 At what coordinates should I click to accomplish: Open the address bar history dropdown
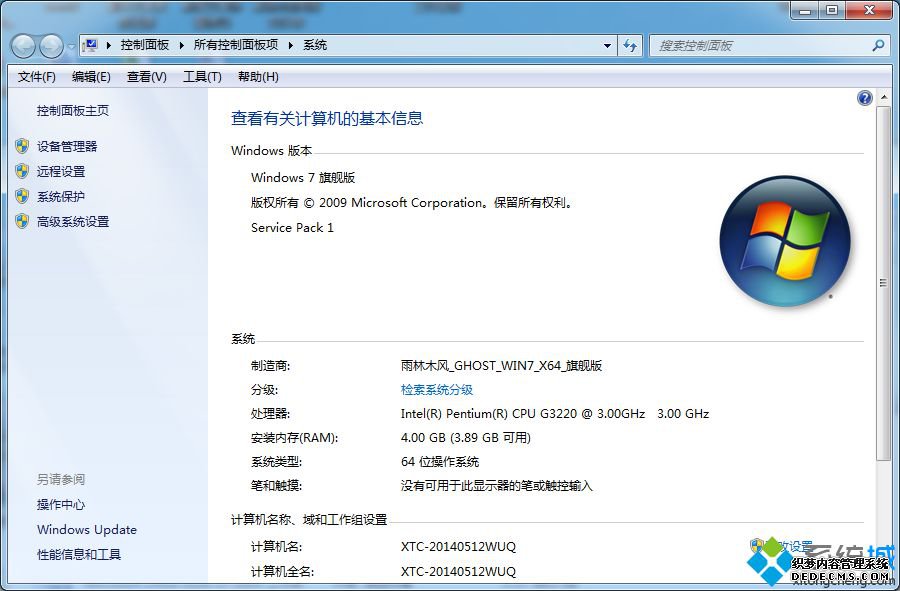point(607,45)
